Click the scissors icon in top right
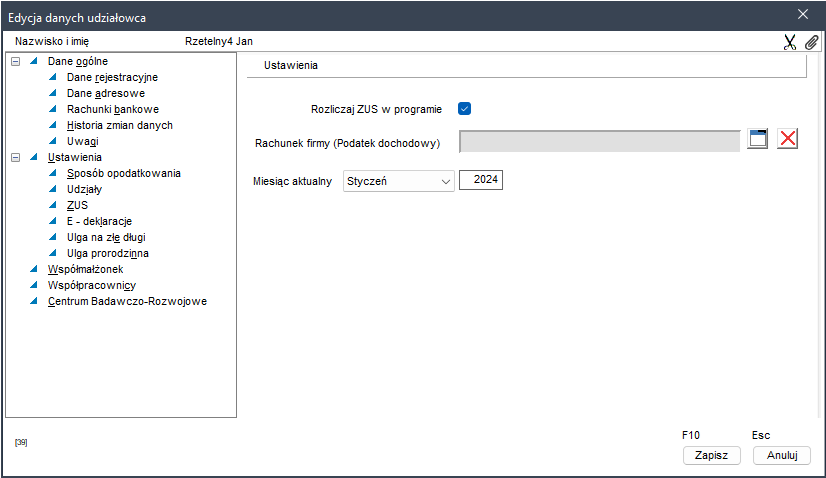 [x=790, y=42]
